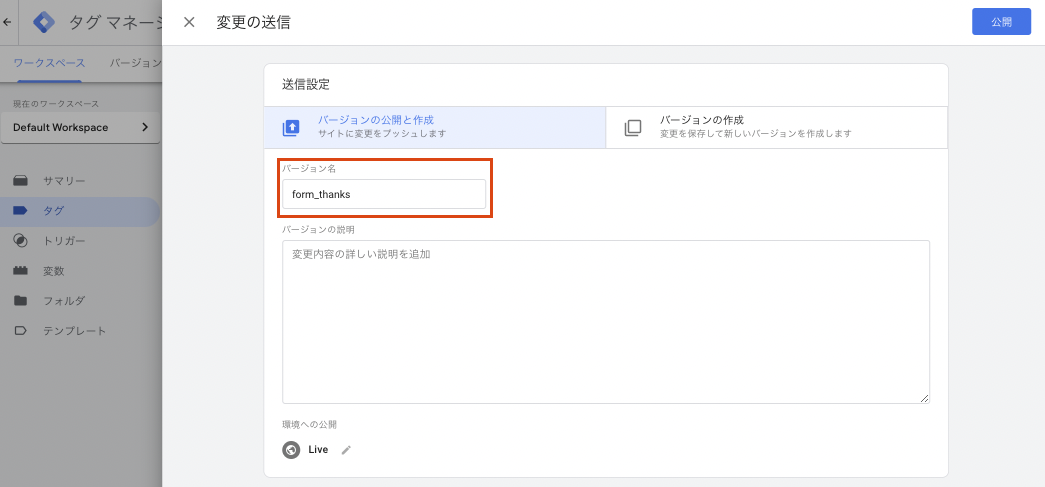The image size is (1045, 487).
Task: Switch to the ワークスペース tab
Action: (49, 63)
